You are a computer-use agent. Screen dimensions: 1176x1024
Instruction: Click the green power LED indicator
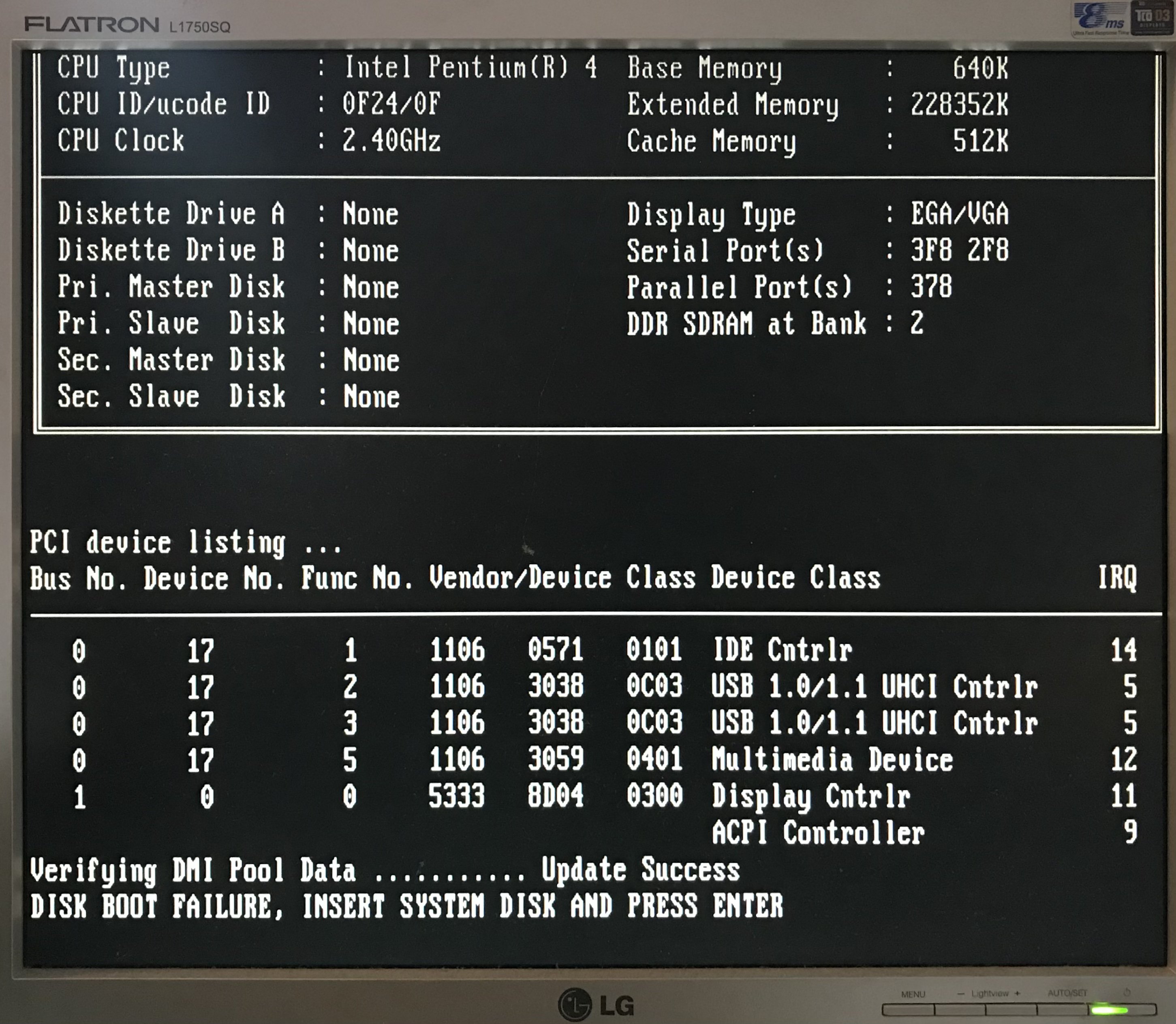click(x=1109, y=1010)
